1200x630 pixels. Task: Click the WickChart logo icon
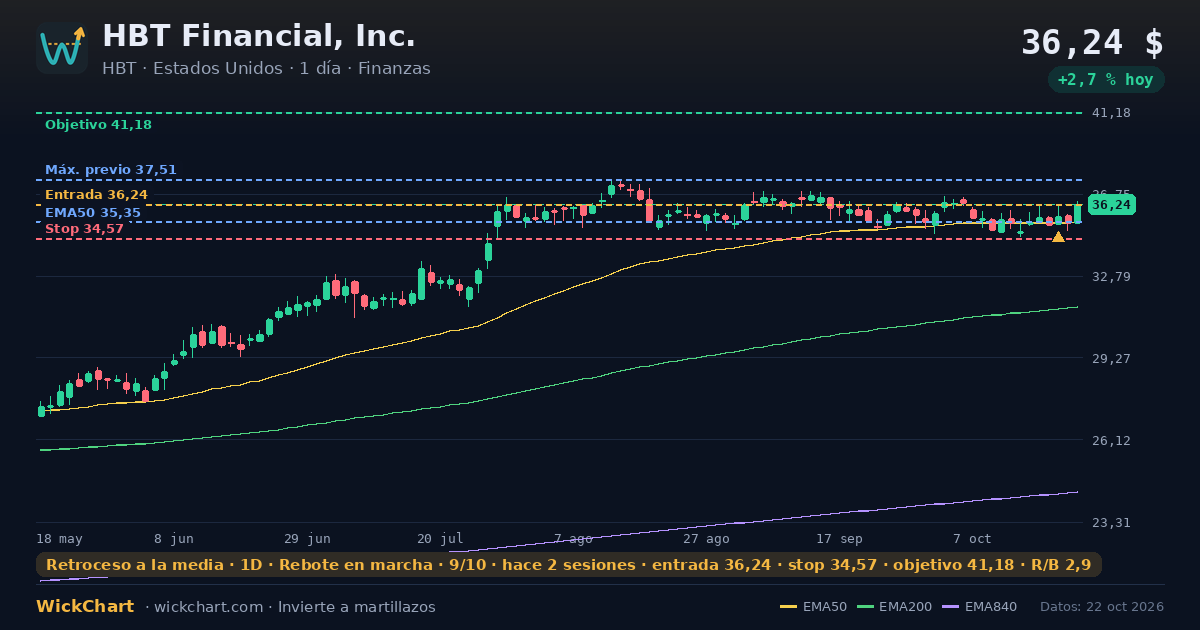(x=62, y=48)
